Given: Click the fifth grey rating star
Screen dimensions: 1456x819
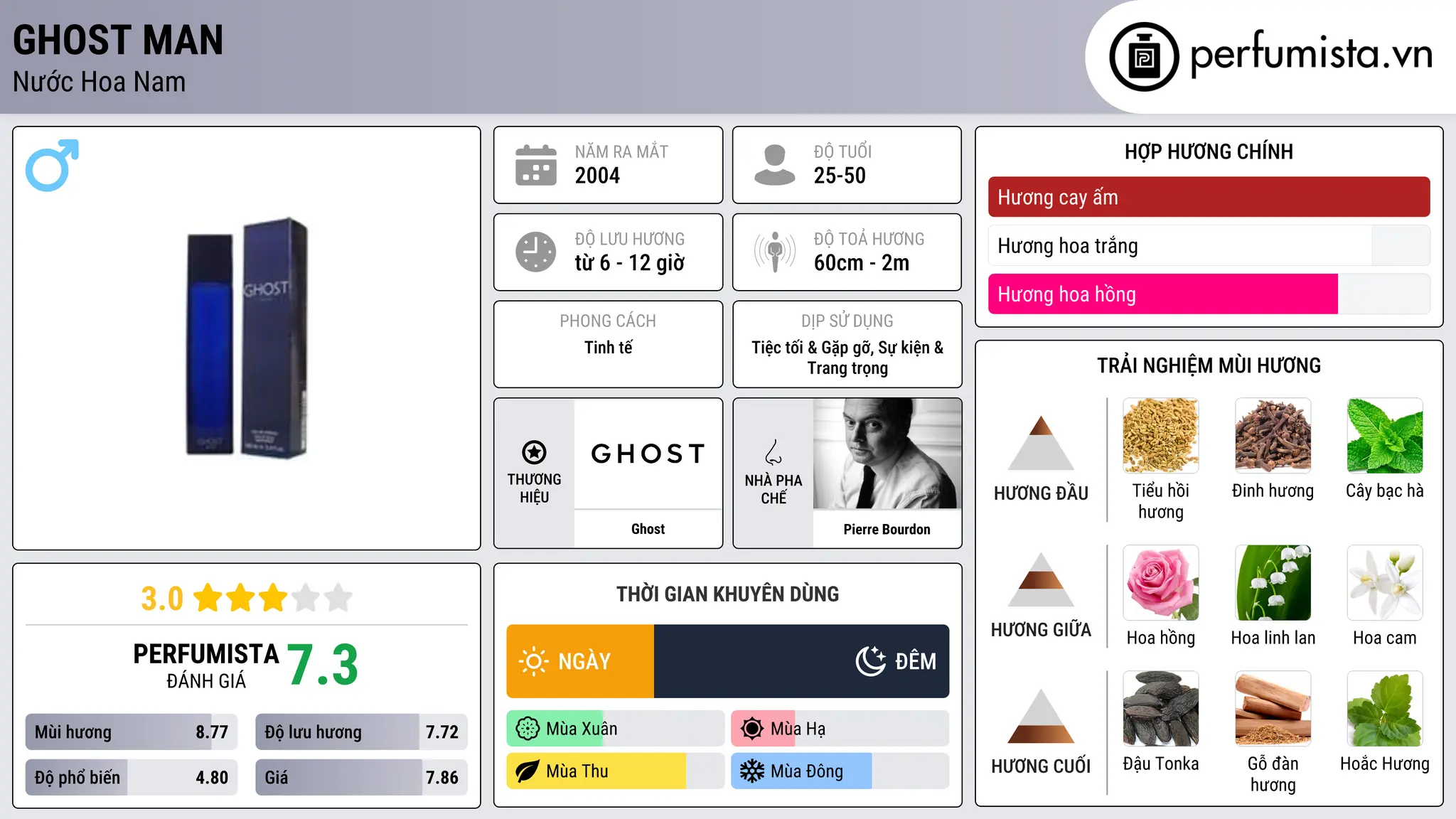Looking at the screenshot, I should 338,598.
